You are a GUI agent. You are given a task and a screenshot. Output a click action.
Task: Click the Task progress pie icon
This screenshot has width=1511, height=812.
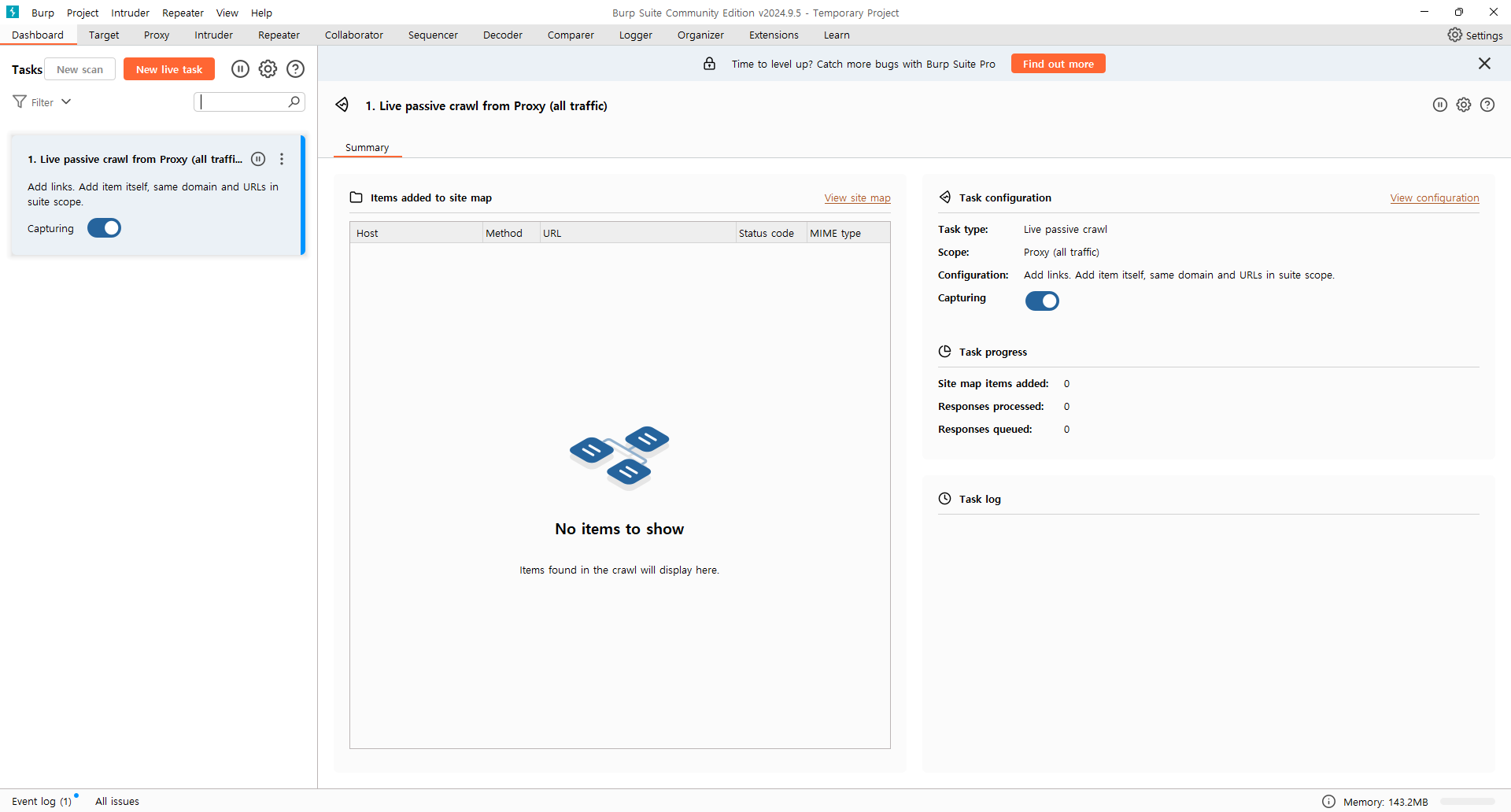pyautogui.click(x=945, y=352)
